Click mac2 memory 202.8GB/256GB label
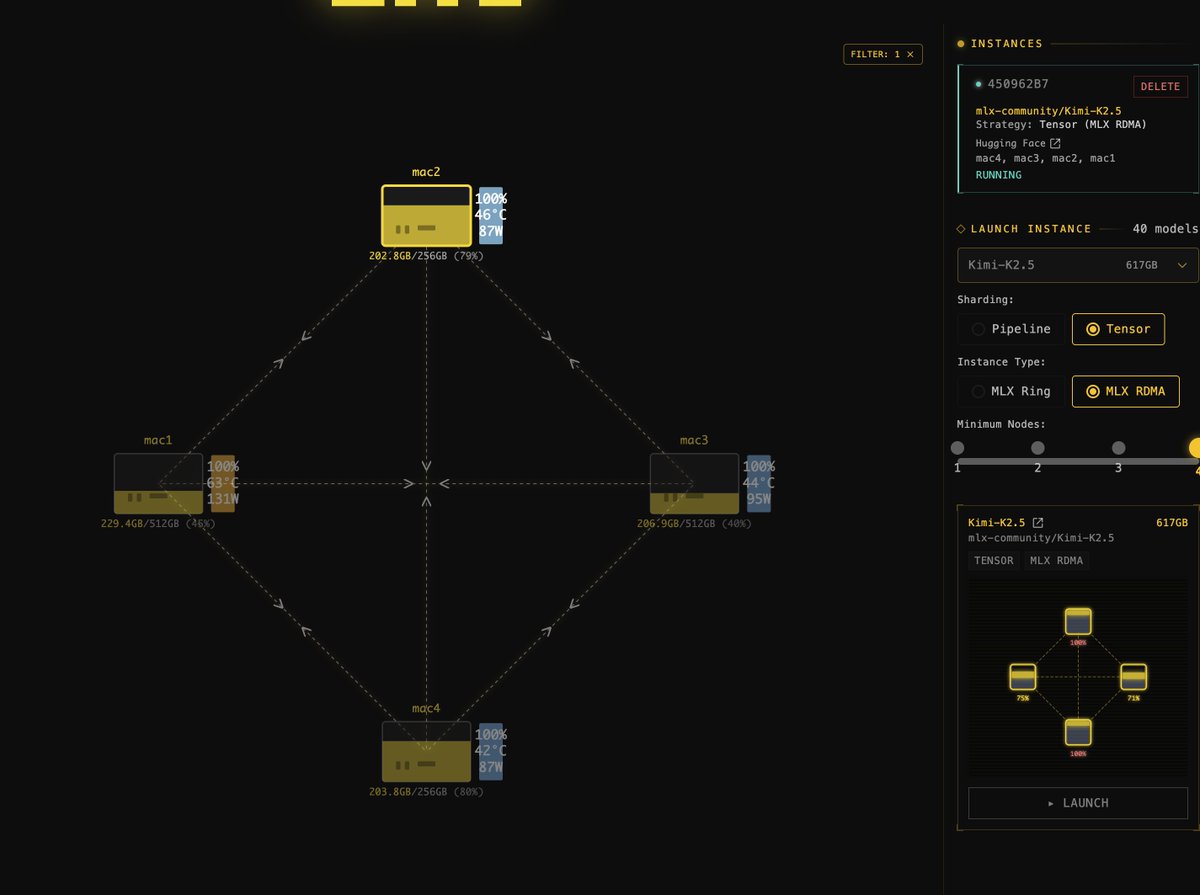Image resolution: width=1200 pixels, height=895 pixels. click(426, 256)
